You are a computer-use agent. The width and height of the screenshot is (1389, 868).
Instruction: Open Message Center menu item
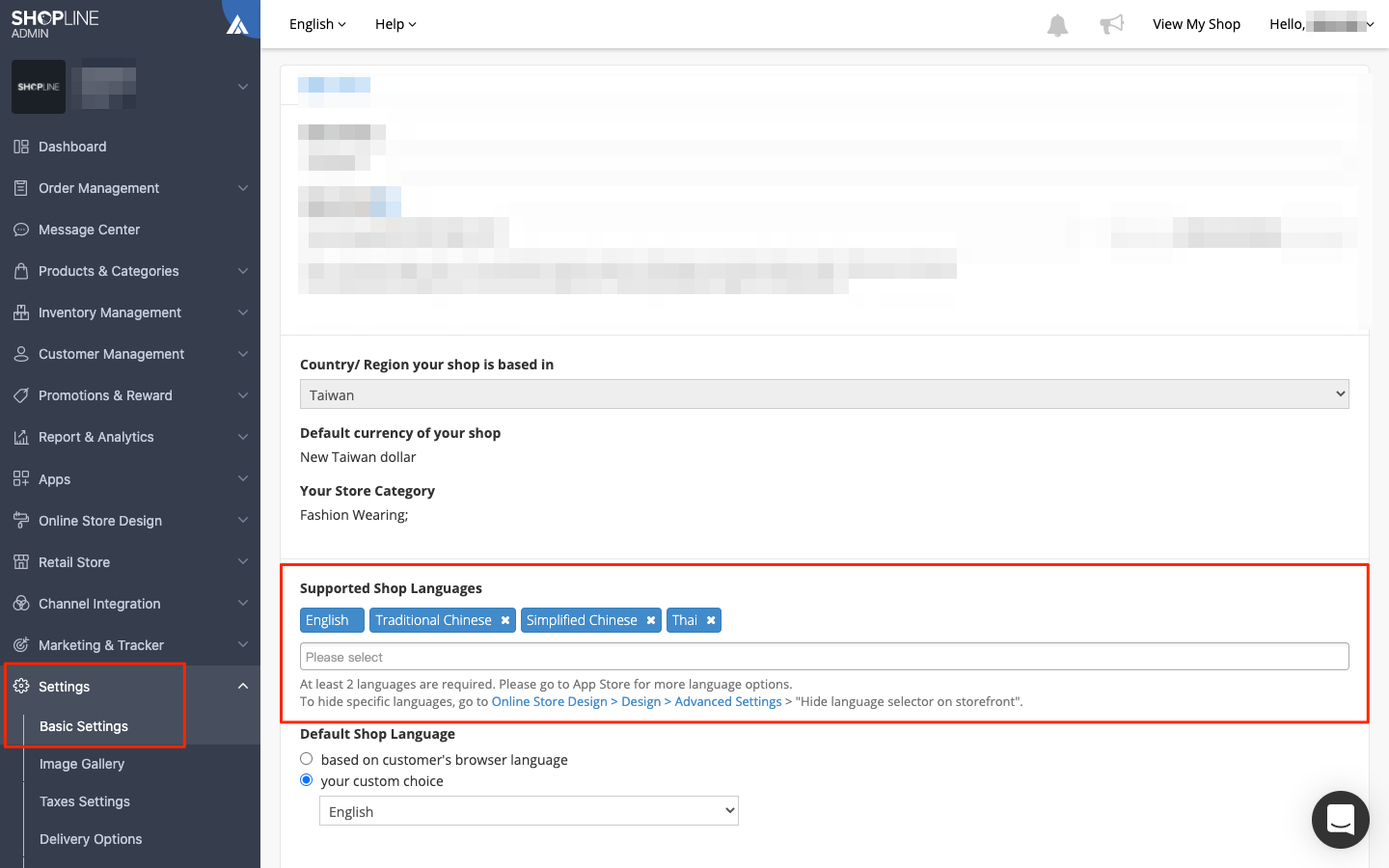(89, 230)
